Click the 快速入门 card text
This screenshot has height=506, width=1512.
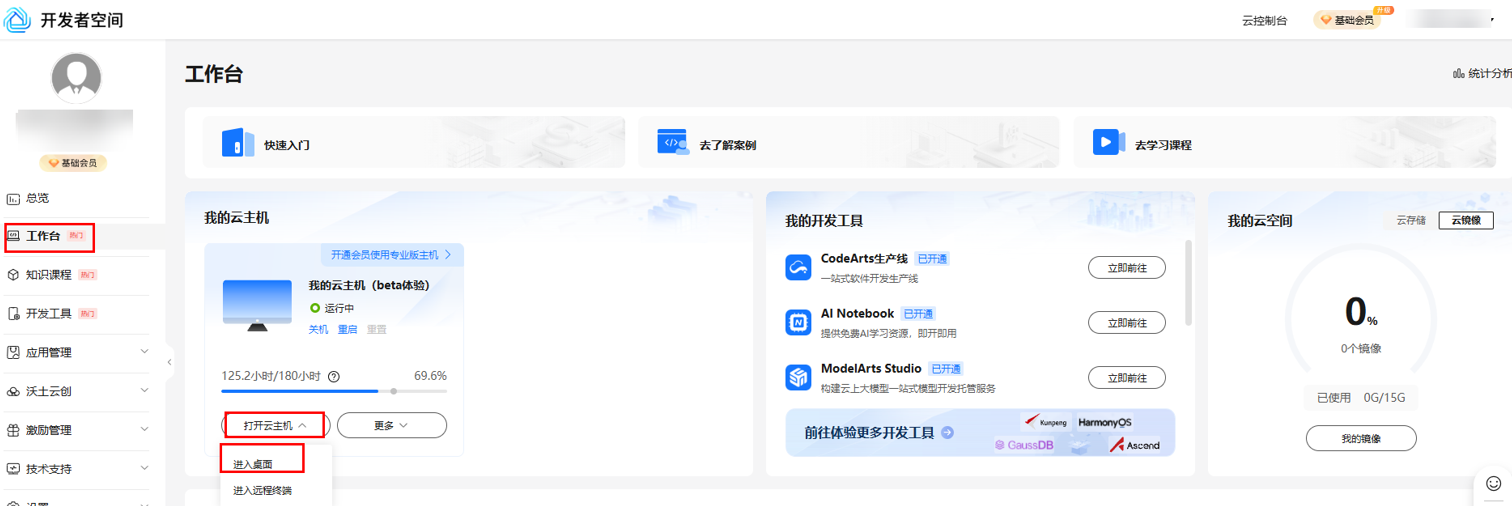[287, 145]
